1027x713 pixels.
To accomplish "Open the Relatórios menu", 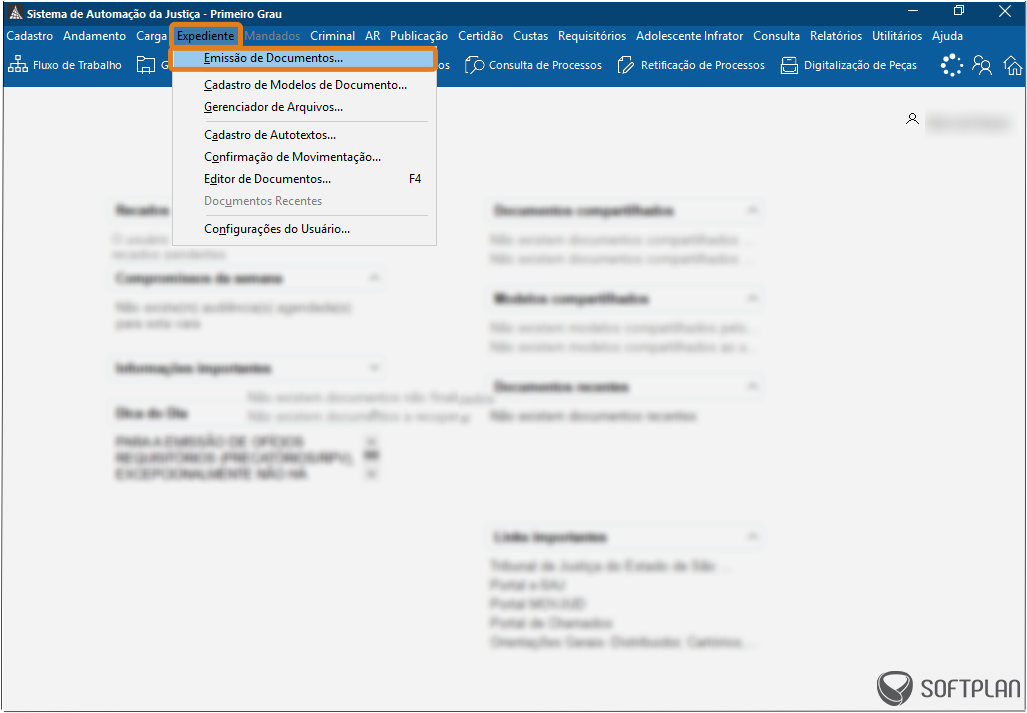I will click(836, 36).
